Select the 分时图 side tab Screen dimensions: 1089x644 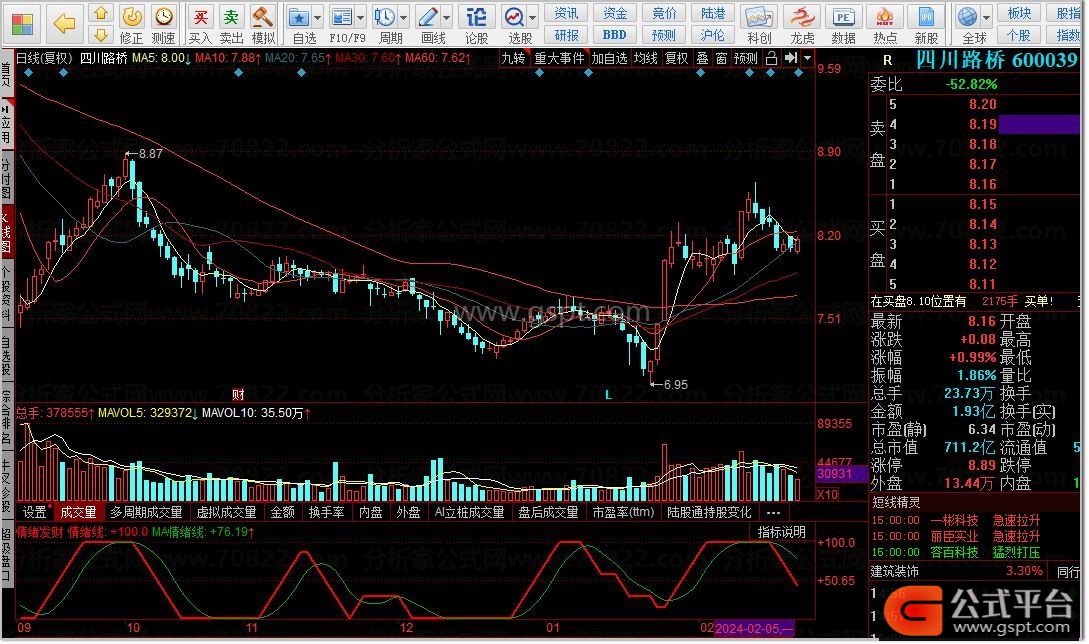(6, 177)
